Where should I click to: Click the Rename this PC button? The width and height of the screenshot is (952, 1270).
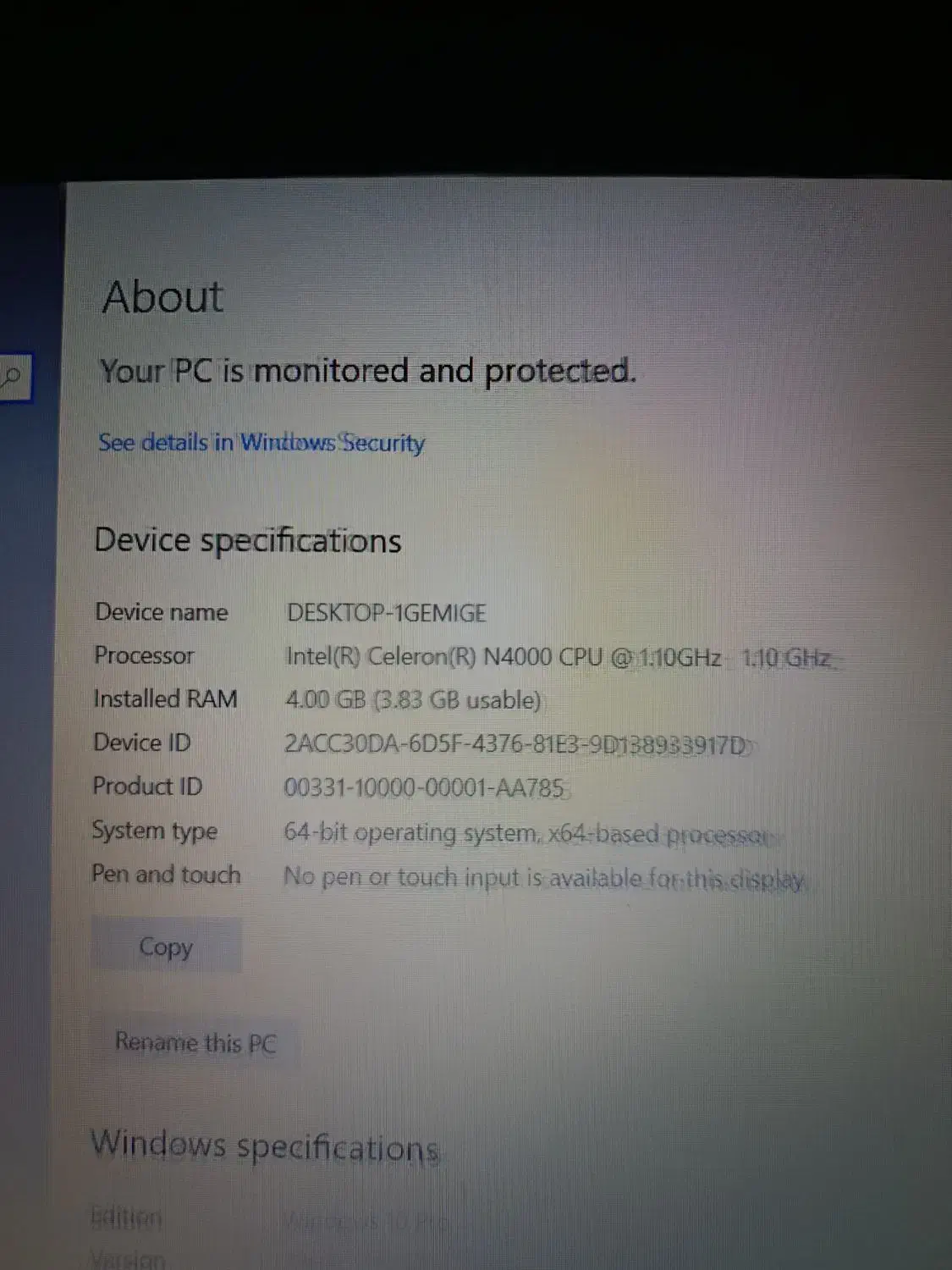point(195,1042)
